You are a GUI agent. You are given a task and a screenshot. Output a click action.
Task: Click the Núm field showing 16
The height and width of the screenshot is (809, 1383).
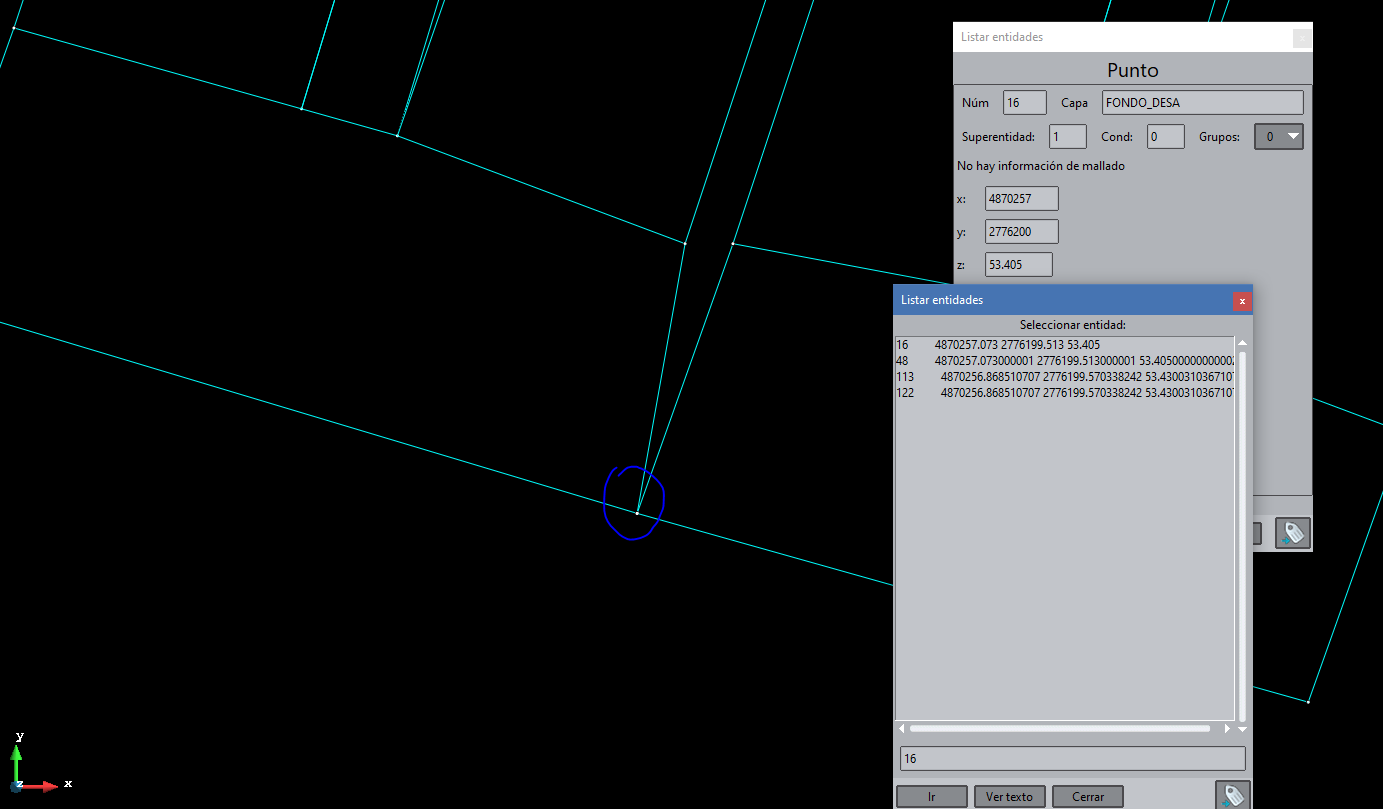tap(1025, 102)
